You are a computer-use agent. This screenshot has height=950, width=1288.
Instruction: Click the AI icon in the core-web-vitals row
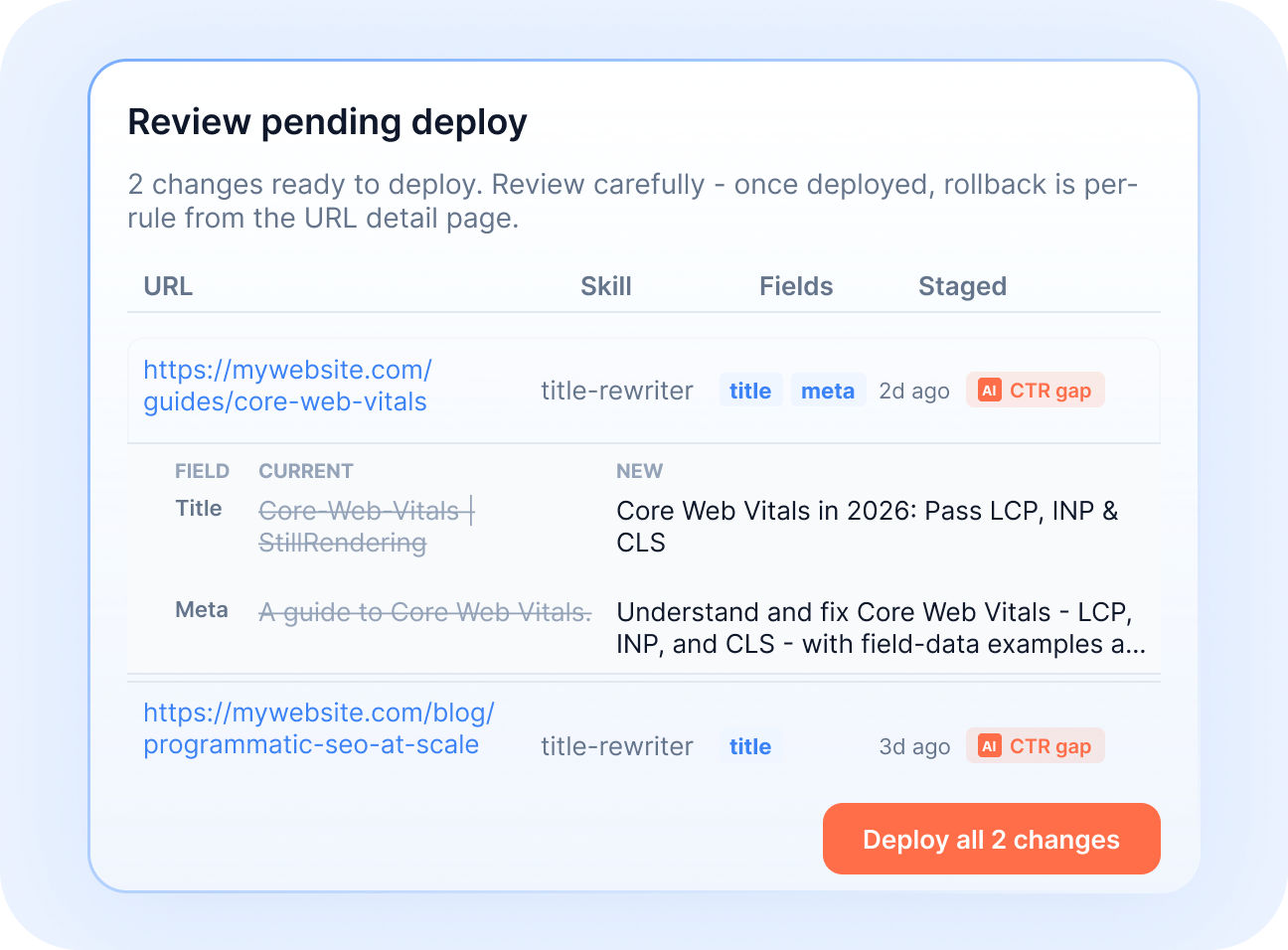point(989,391)
